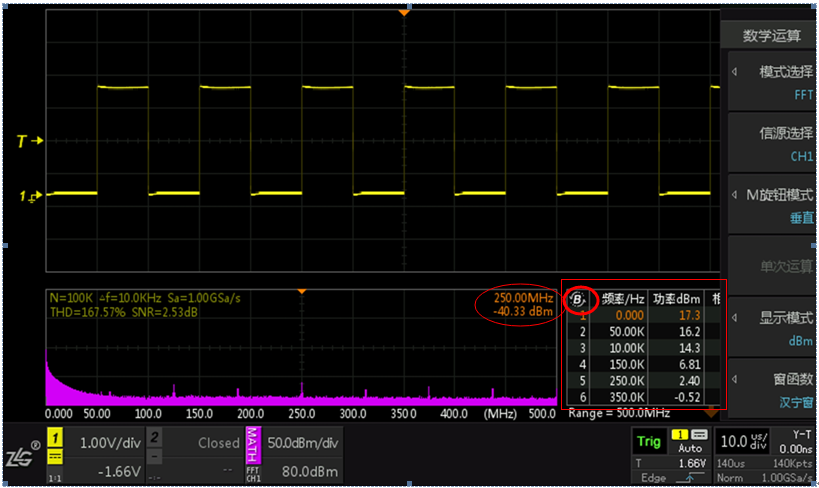Click the Auto trigger mode label
819x488 pixels.
click(689, 448)
